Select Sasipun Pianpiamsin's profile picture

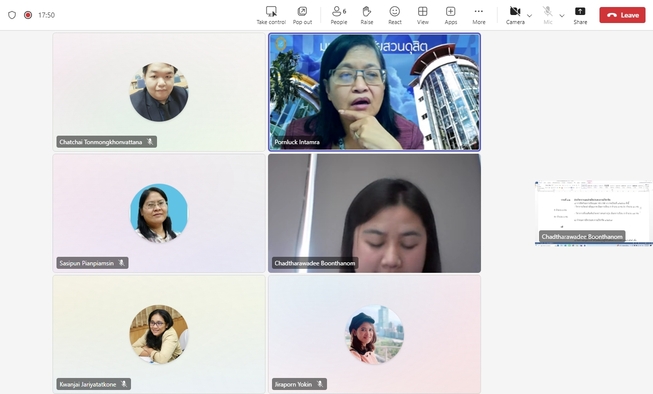pos(159,213)
